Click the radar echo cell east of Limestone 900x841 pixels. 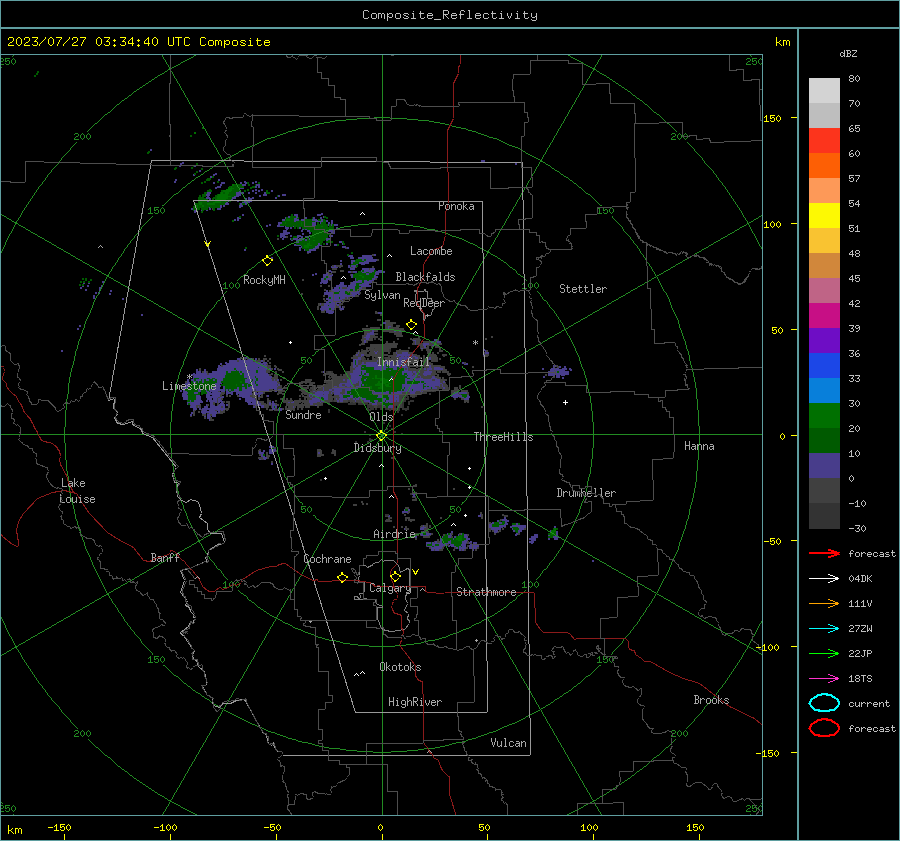pyautogui.click(x=234, y=379)
